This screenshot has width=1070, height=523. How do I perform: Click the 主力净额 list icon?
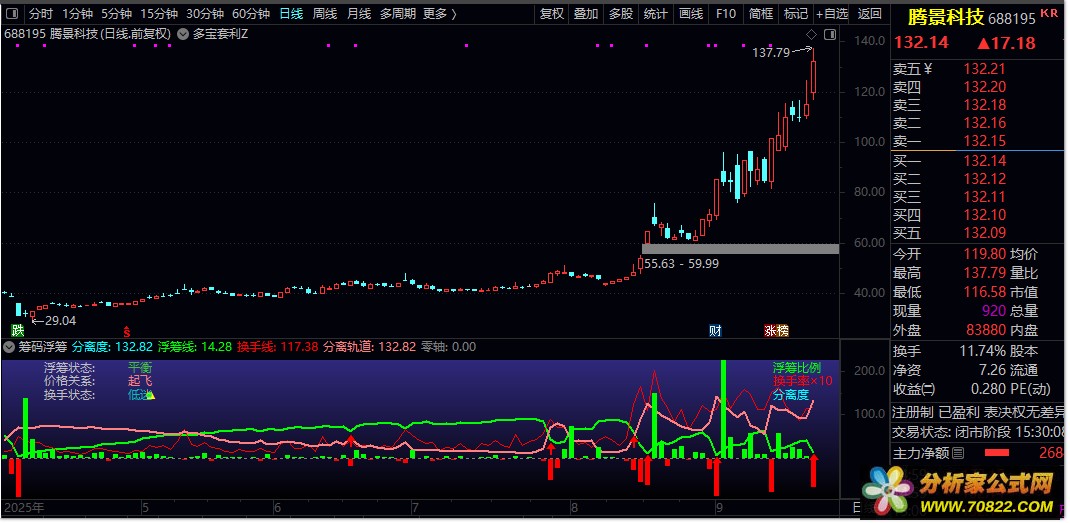(x=958, y=452)
